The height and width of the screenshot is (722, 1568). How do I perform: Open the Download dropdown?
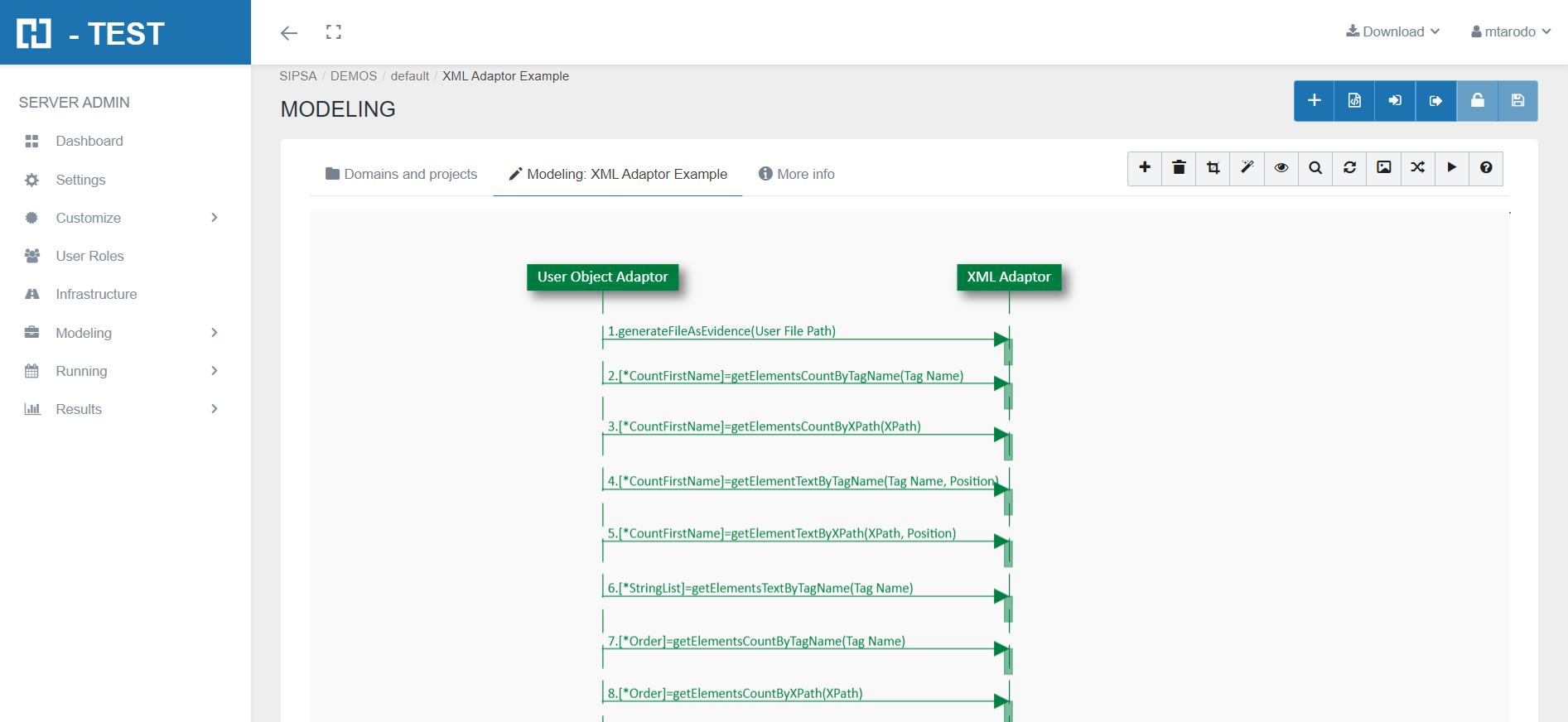(1393, 31)
